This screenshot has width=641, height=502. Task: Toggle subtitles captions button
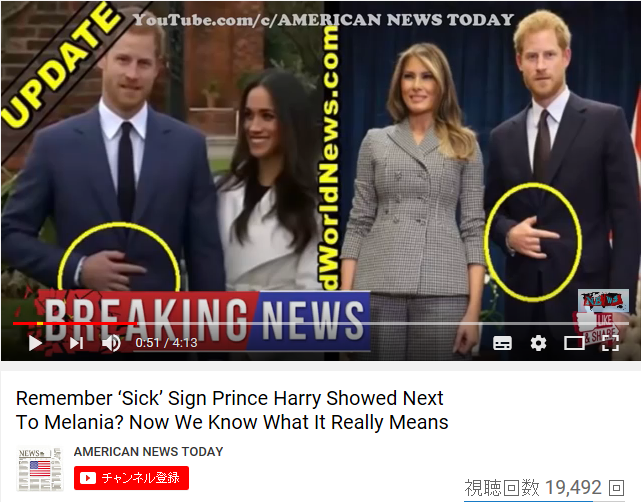tap(502, 343)
